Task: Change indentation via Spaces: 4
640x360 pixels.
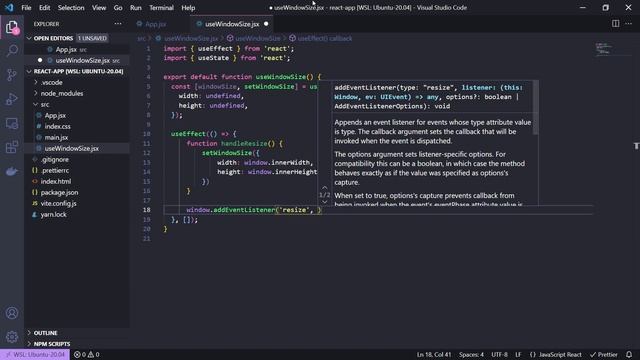Action: click(x=471, y=354)
